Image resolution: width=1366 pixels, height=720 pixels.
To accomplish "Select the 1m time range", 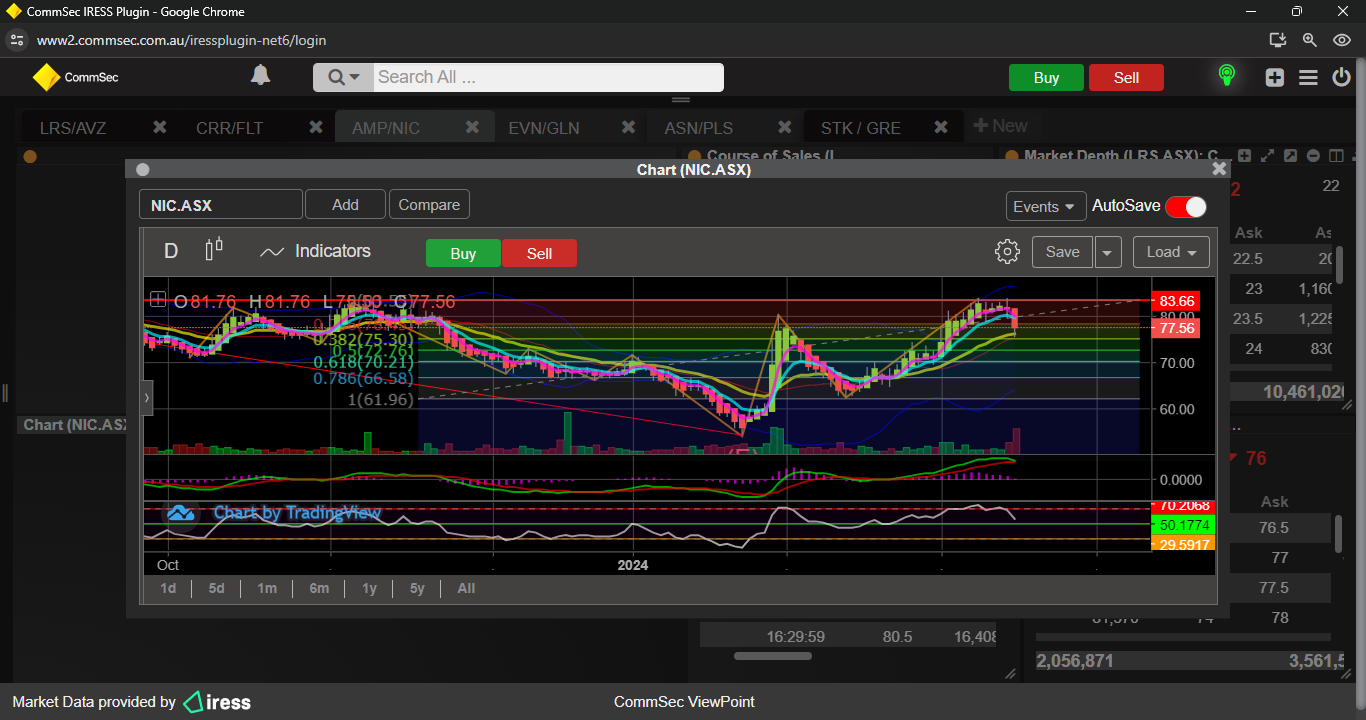I will 266,588.
